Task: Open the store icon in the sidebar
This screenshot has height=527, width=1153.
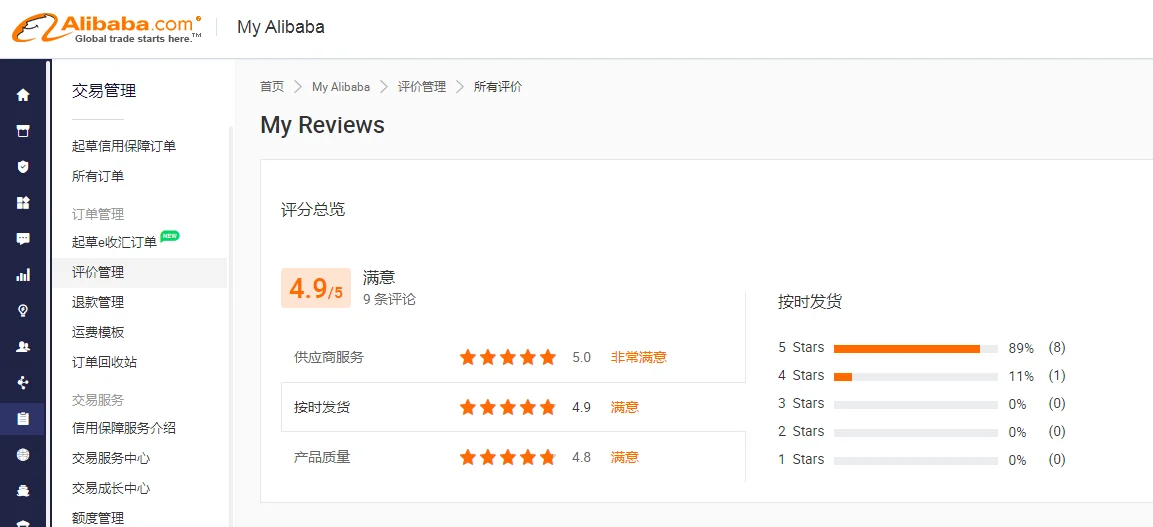Action: pos(23,131)
